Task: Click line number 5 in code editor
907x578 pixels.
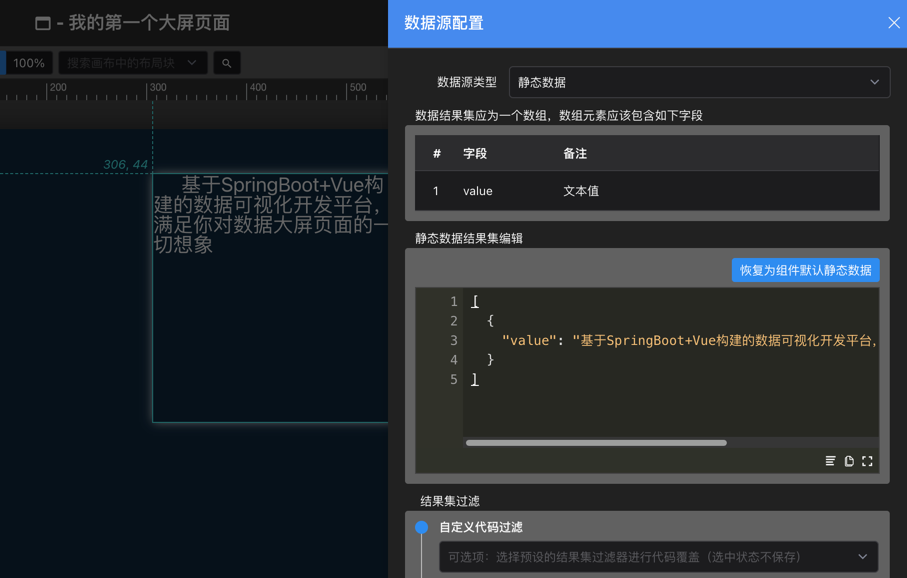Action: tap(454, 380)
